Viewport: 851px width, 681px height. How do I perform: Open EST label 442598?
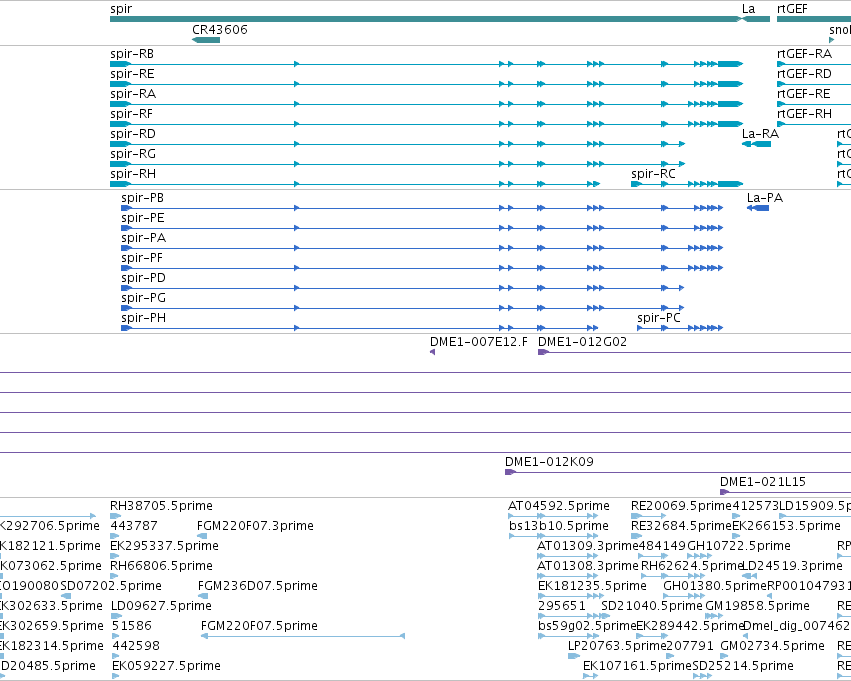(136, 646)
